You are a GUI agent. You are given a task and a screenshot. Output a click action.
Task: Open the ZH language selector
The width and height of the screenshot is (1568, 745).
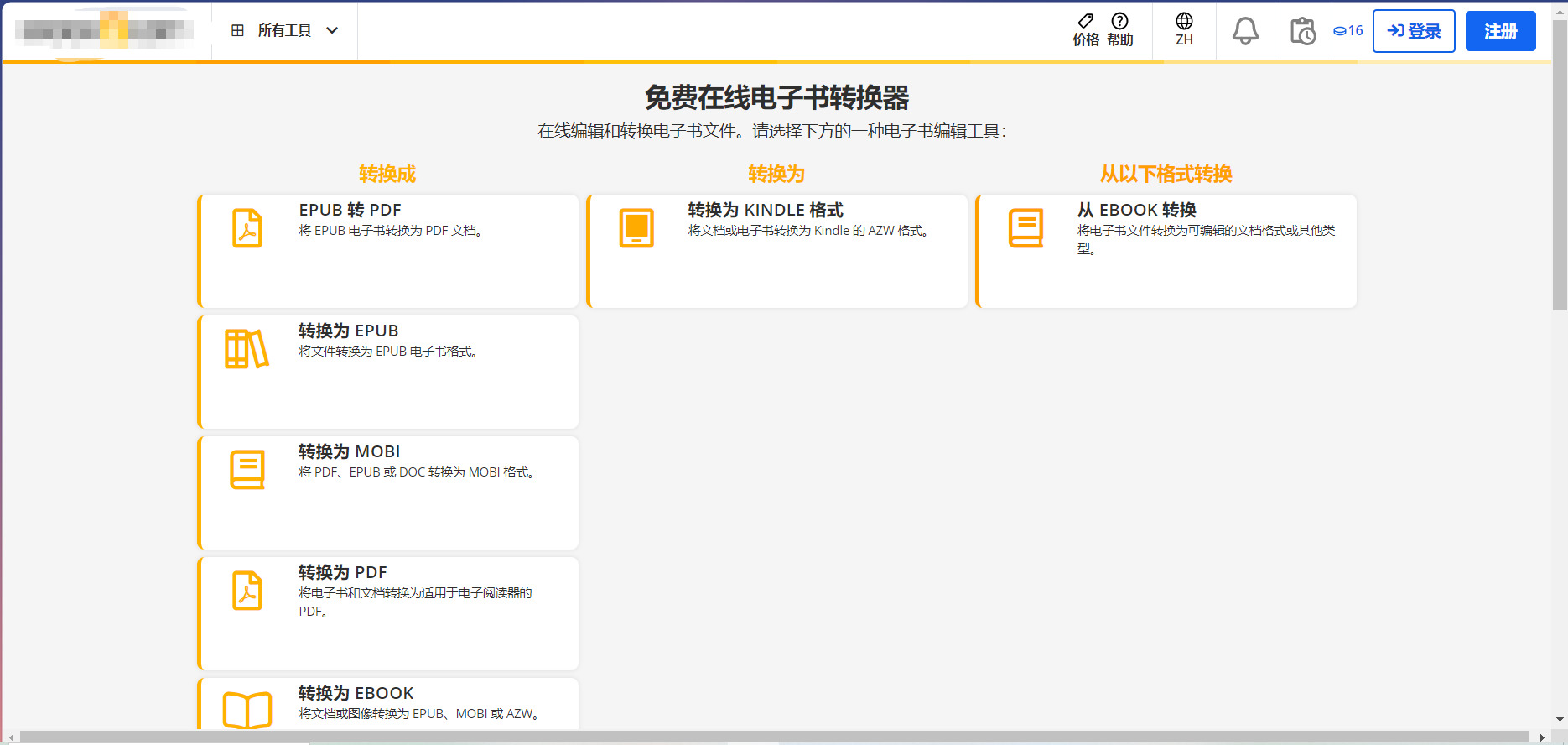[x=1184, y=30]
